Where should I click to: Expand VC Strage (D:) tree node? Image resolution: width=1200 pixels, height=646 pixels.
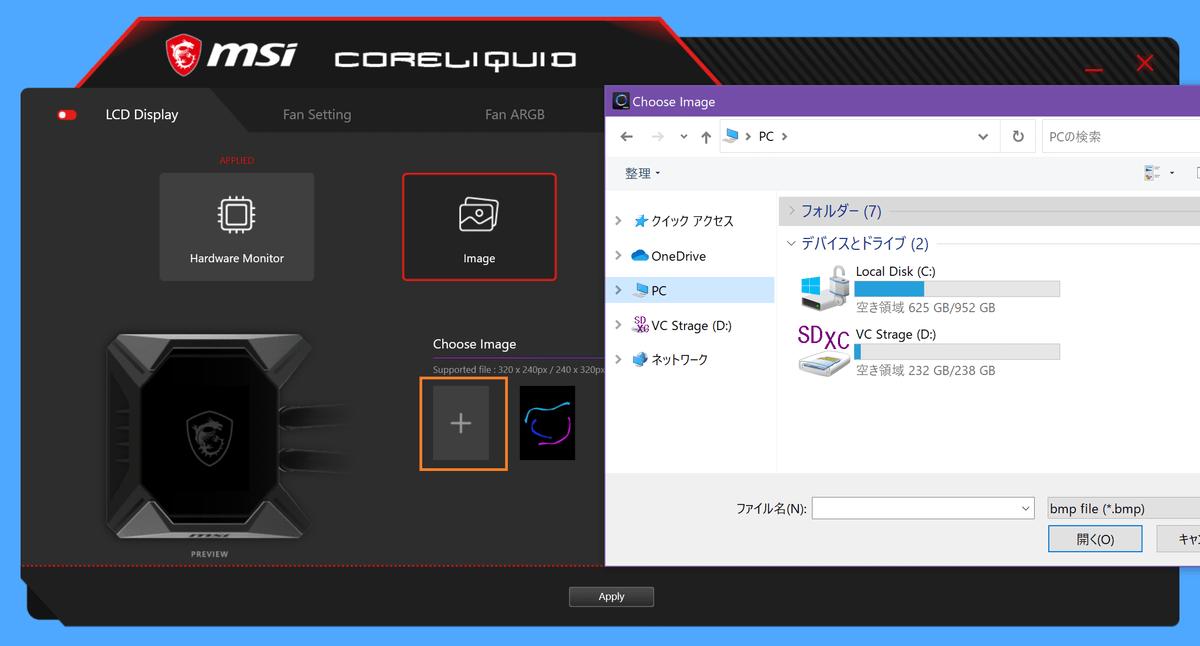coord(619,325)
